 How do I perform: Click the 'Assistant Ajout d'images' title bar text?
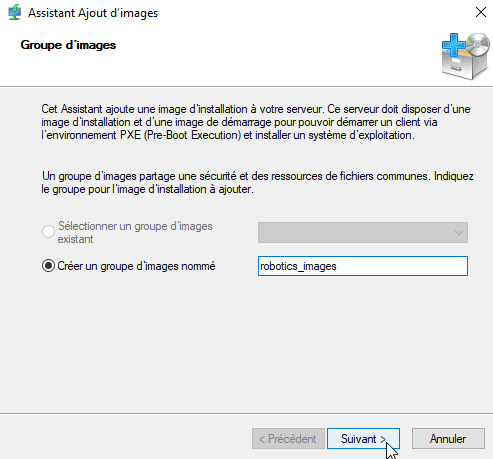(x=93, y=13)
